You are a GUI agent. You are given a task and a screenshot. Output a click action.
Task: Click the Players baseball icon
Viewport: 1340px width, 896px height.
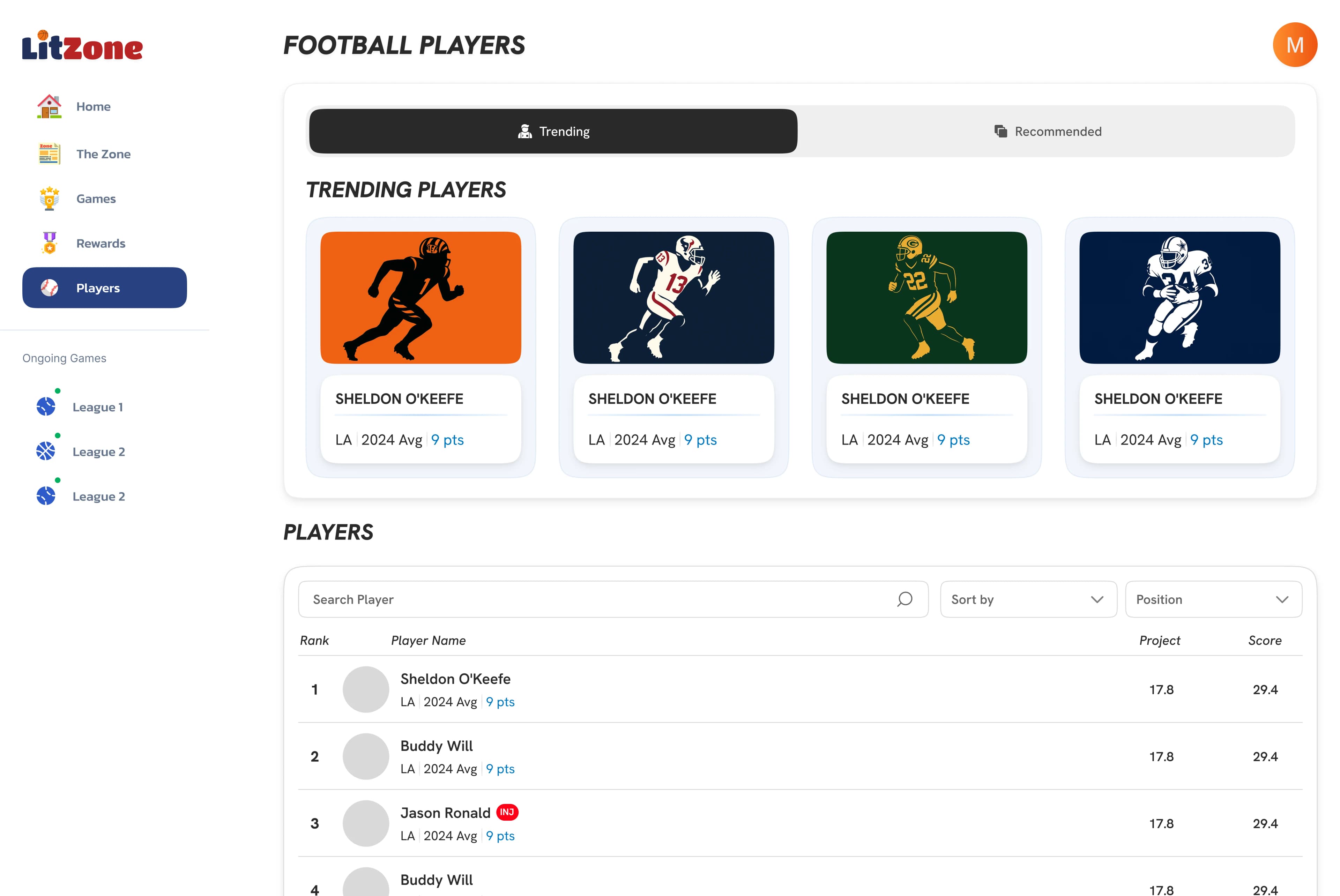click(49, 288)
